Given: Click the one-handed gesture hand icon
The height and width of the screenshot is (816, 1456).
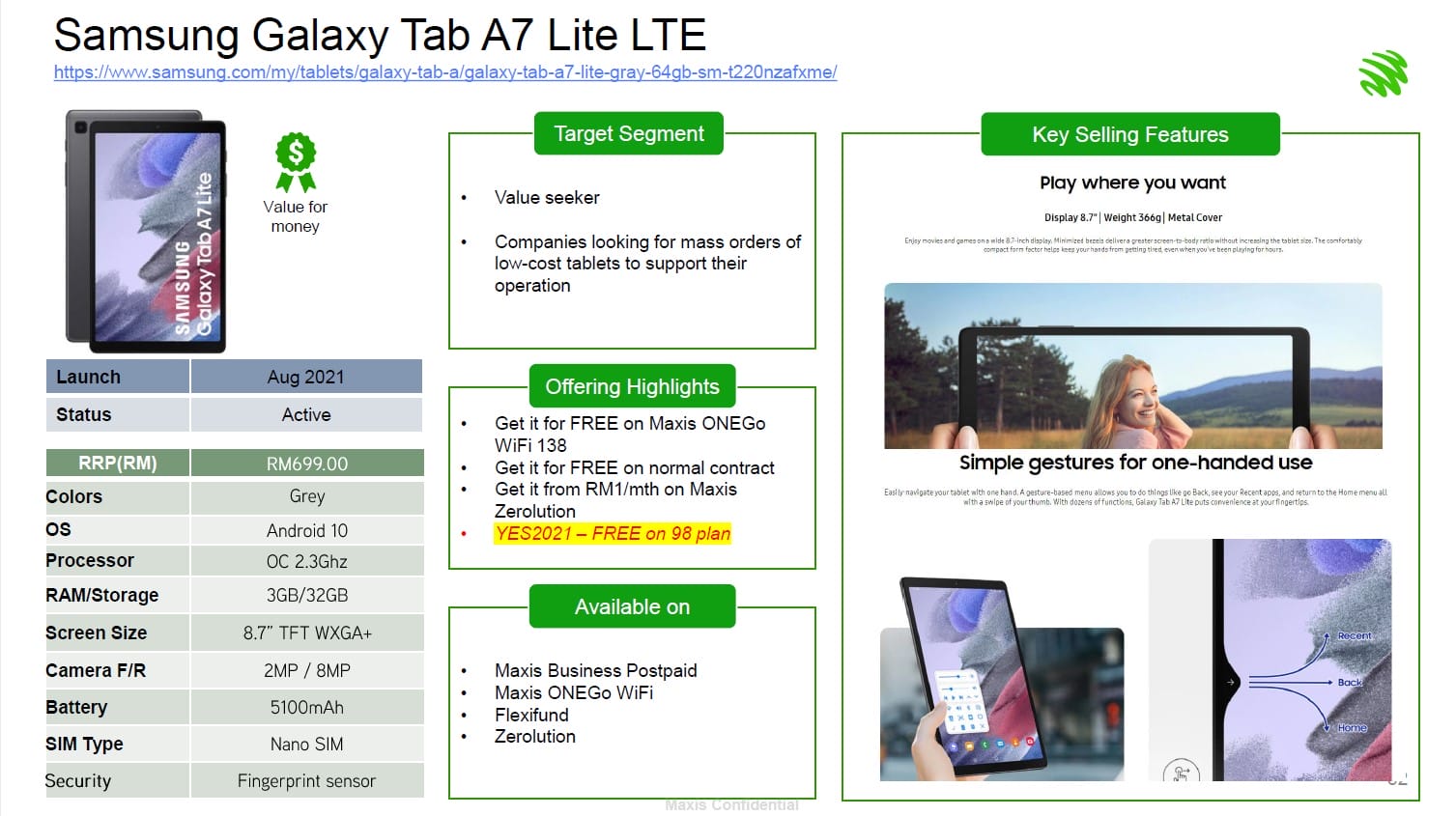Looking at the screenshot, I should click(1181, 773).
